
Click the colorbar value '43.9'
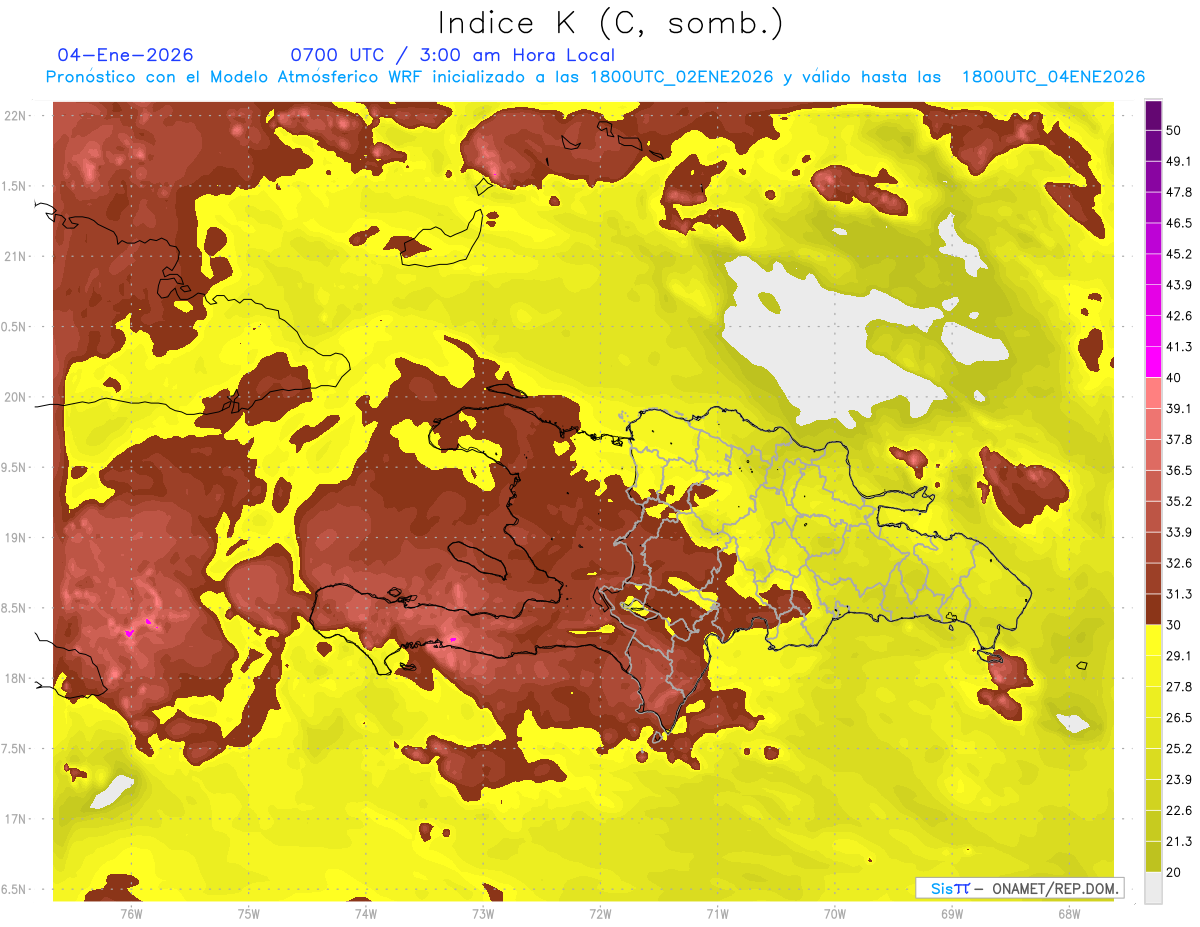point(1179,285)
